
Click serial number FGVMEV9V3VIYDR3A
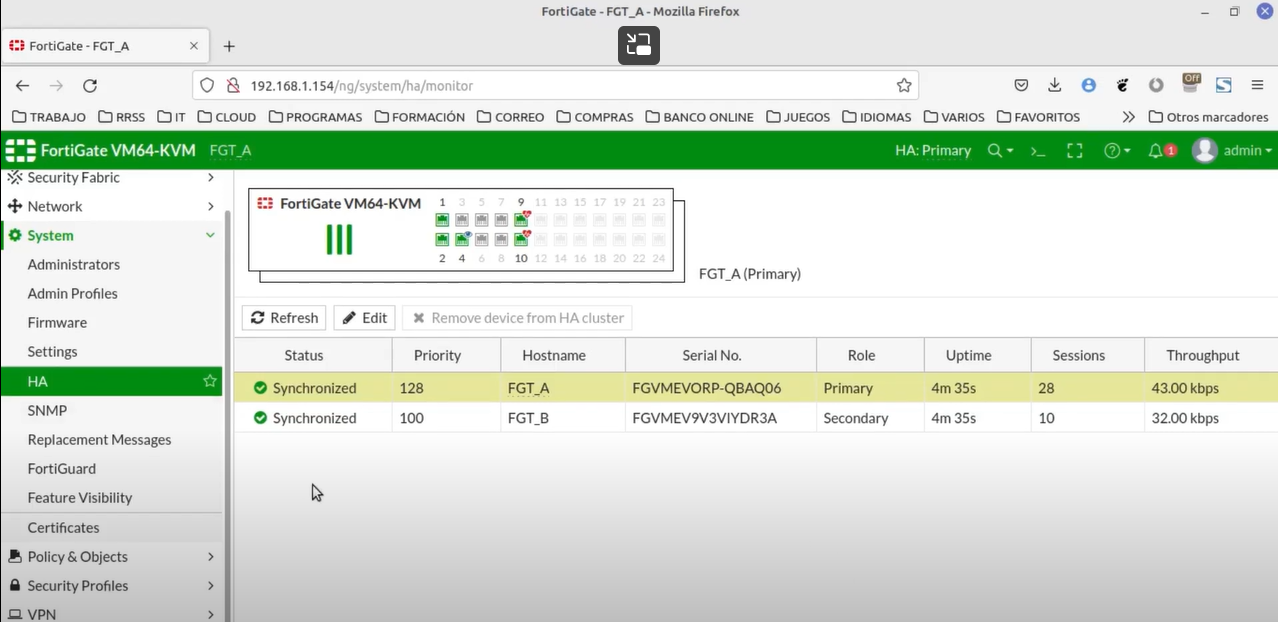coord(705,418)
